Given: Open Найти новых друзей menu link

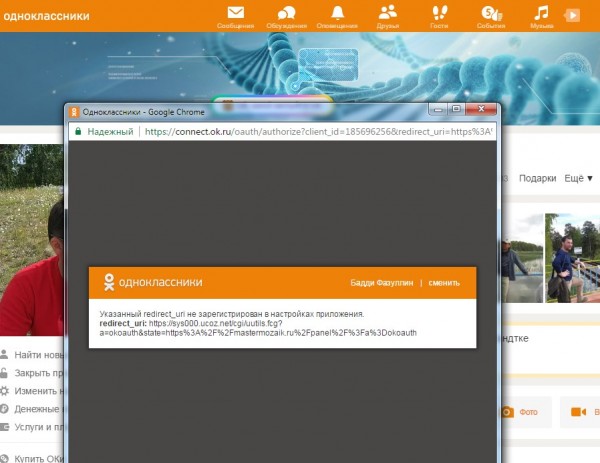Looking at the screenshot, I should coord(39,355).
